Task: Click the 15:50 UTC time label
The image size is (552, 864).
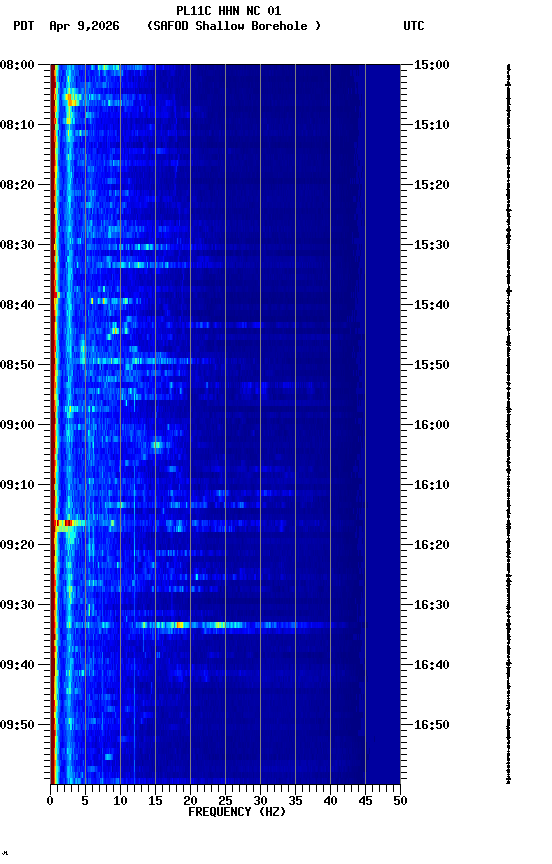Action: tap(432, 365)
